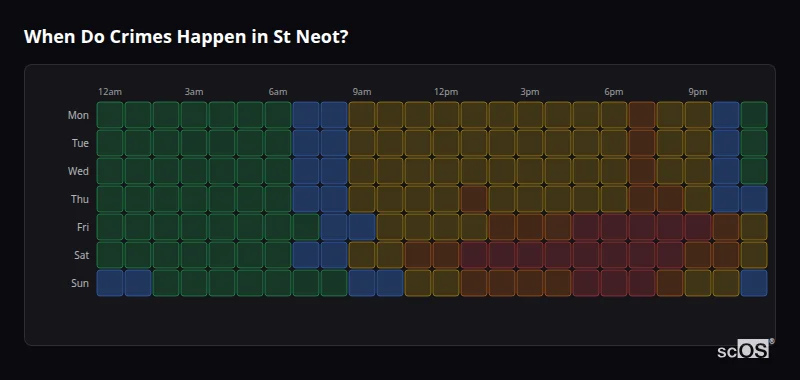This screenshot has width=800, height=380.
Task: Select the Saturday 6am green cell
Action: (278, 255)
